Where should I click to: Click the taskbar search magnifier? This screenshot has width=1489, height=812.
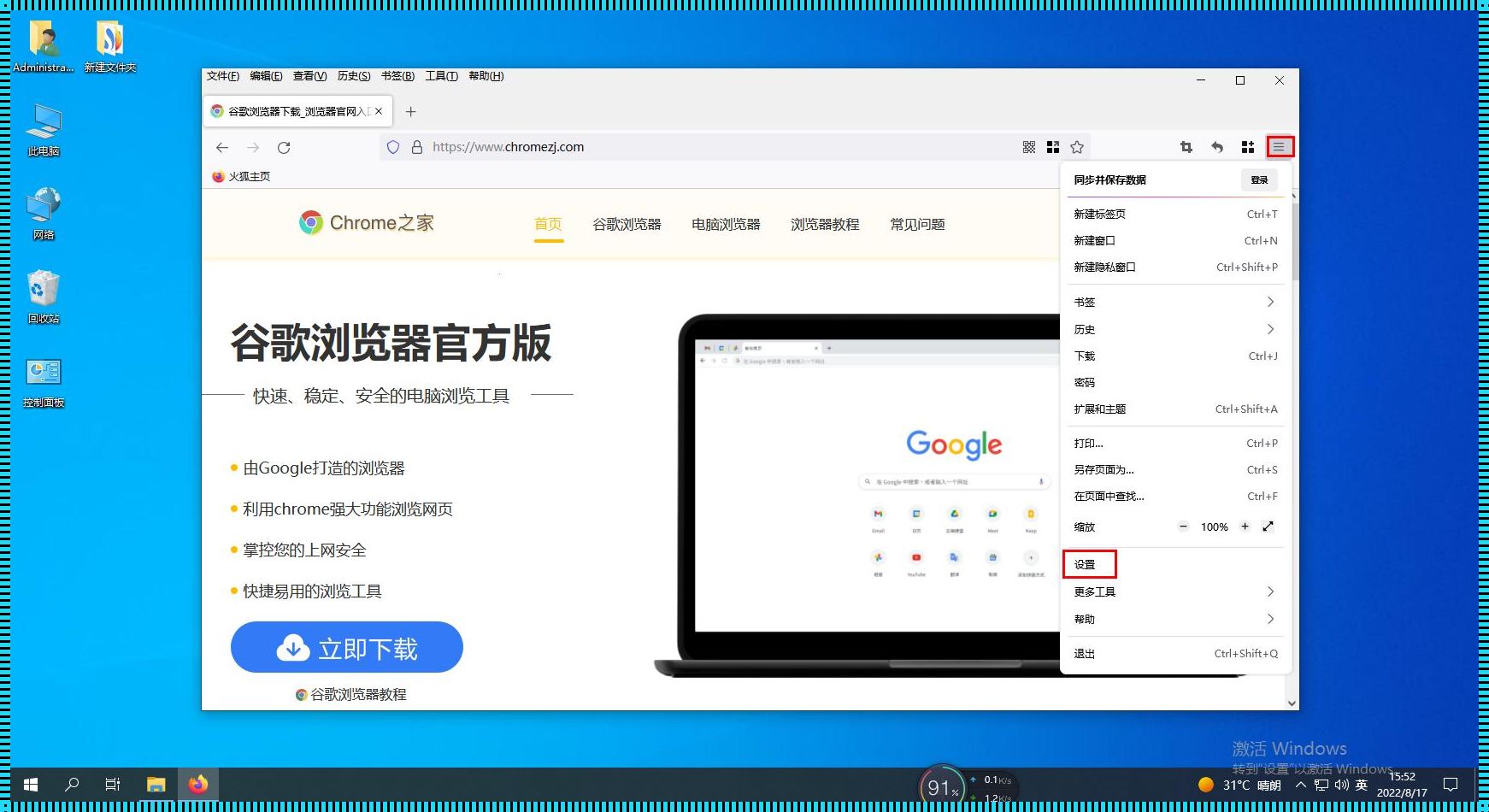point(72,784)
